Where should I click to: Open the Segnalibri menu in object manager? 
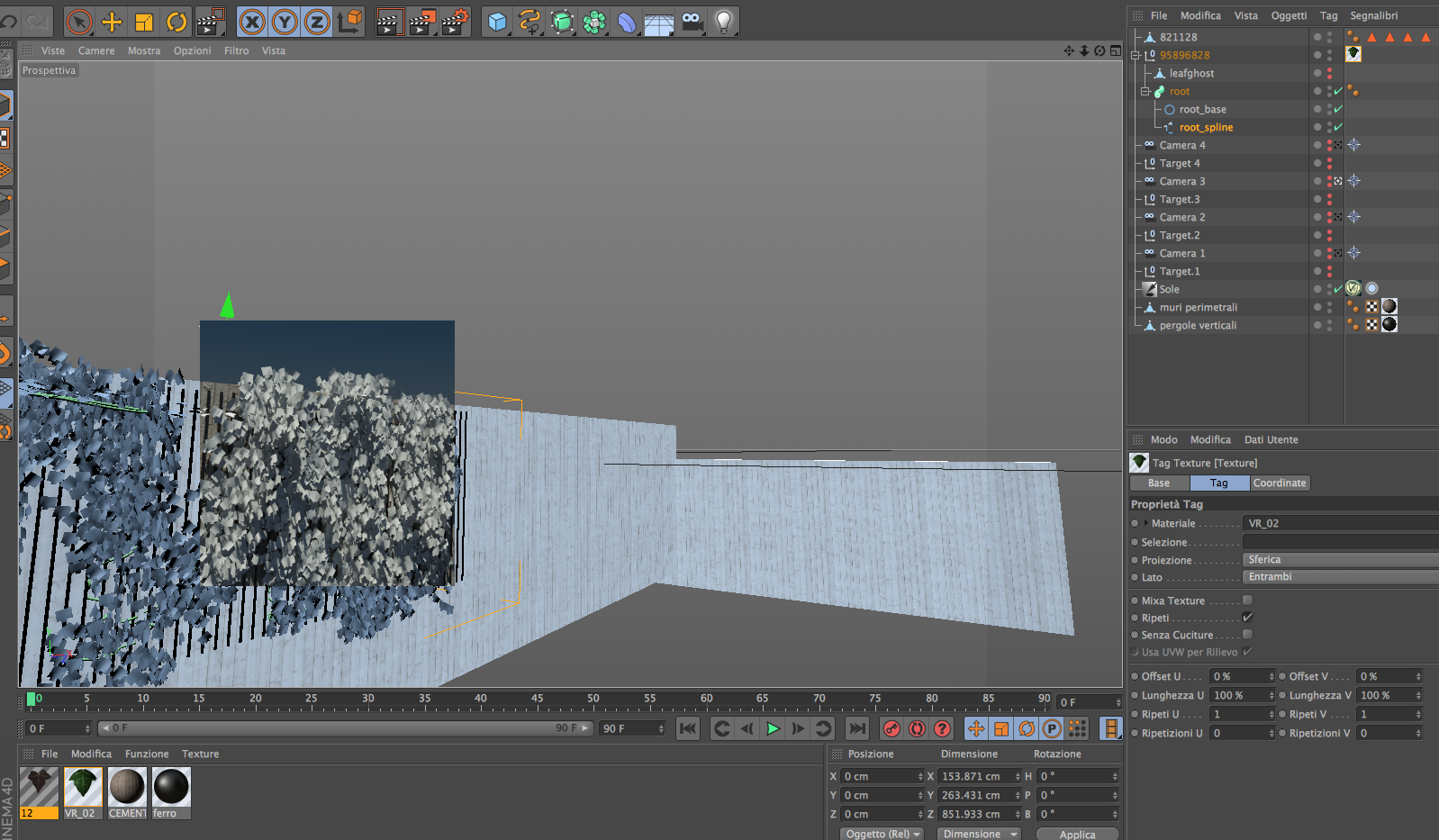[x=1373, y=15]
